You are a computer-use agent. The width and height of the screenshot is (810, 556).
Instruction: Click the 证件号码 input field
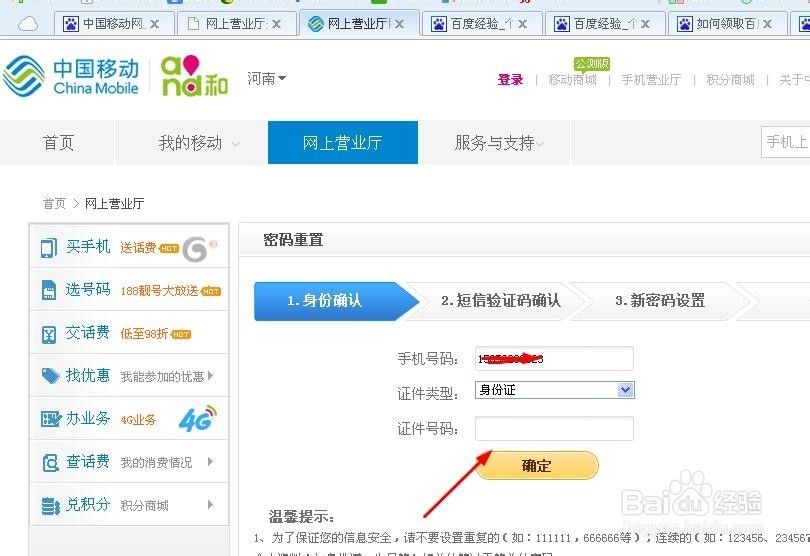click(554, 428)
